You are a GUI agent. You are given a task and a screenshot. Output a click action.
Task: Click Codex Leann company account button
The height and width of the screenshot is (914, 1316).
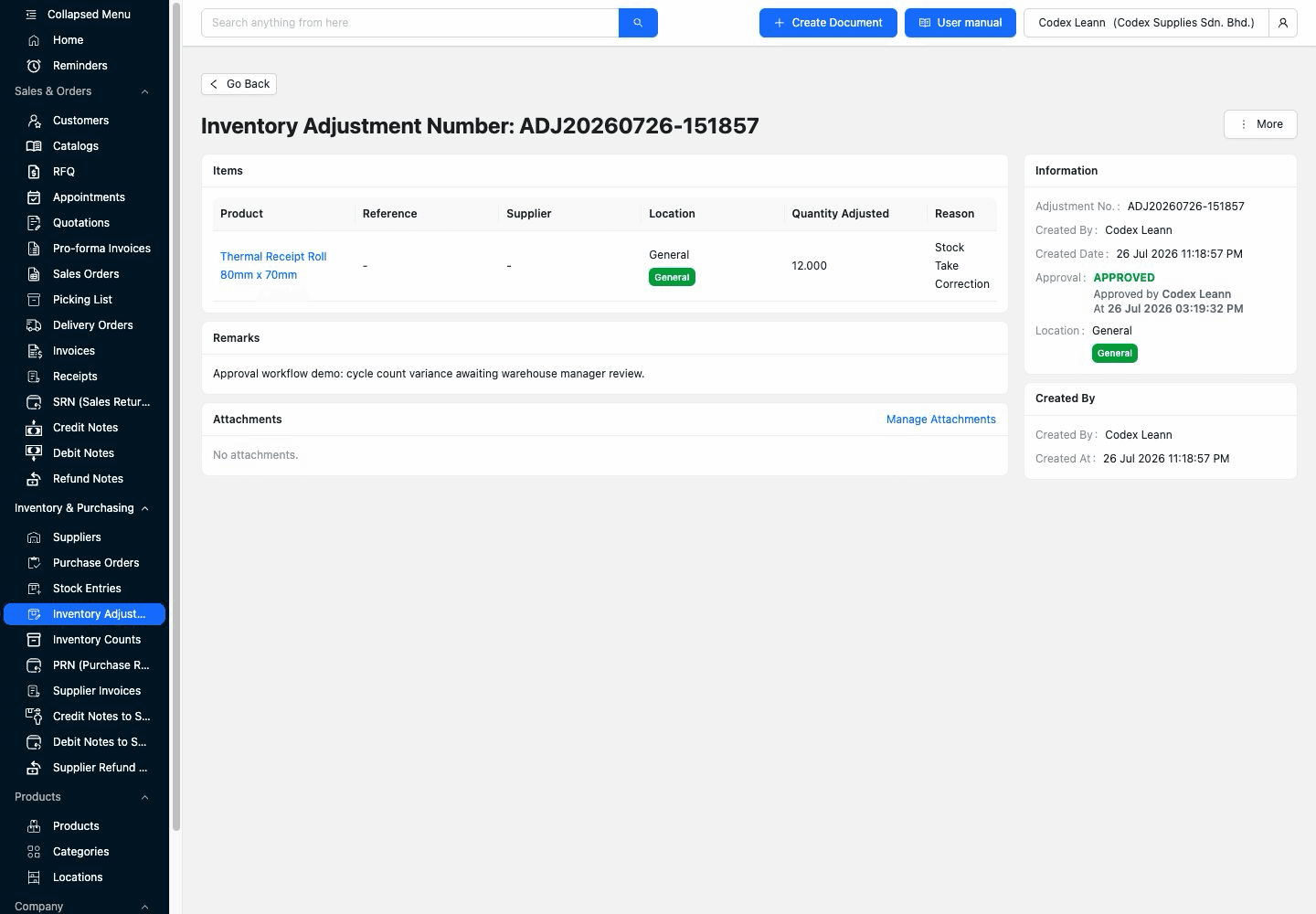1146,23
